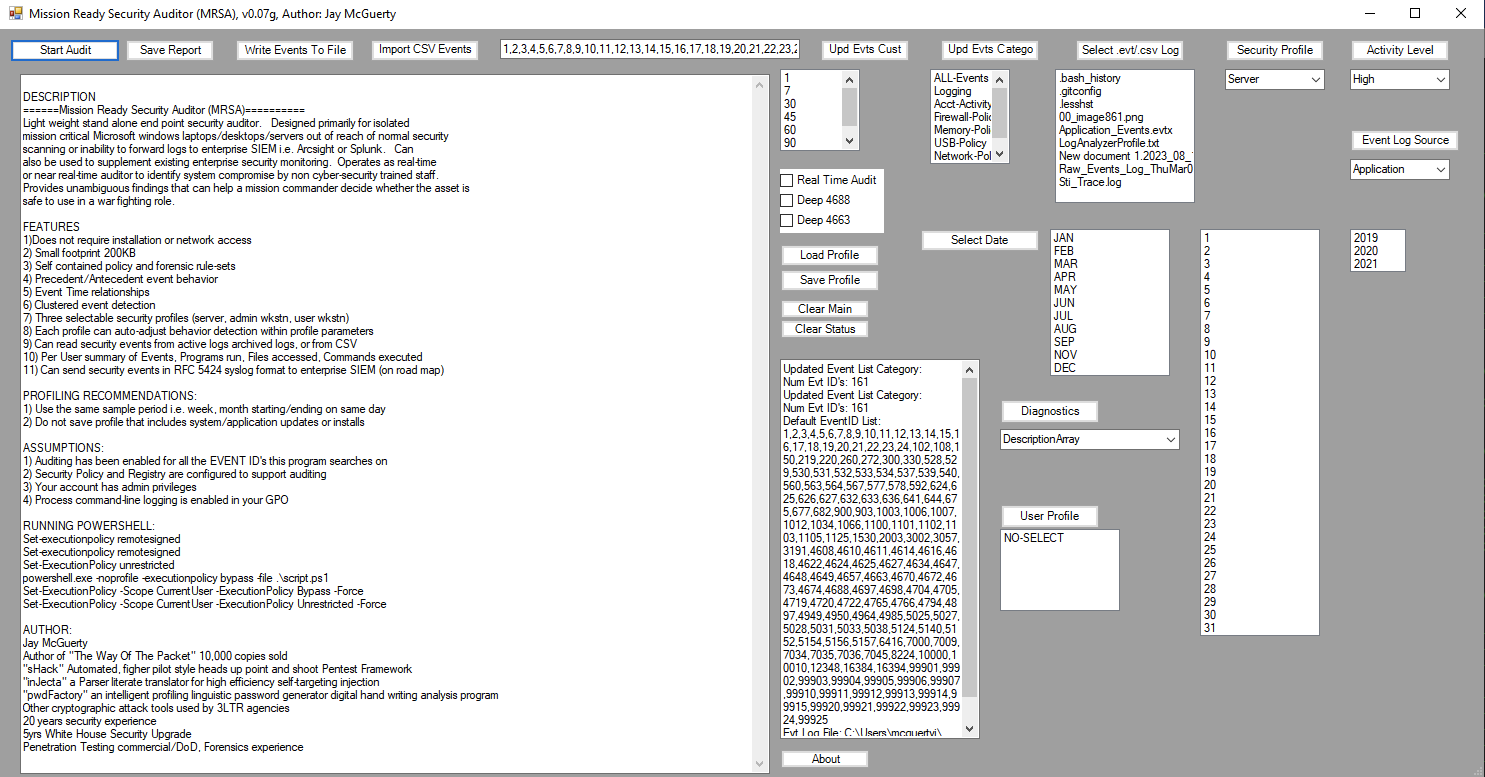Enable the Real Time Audit checkbox
The height and width of the screenshot is (777, 1485).
tap(787, 180)
